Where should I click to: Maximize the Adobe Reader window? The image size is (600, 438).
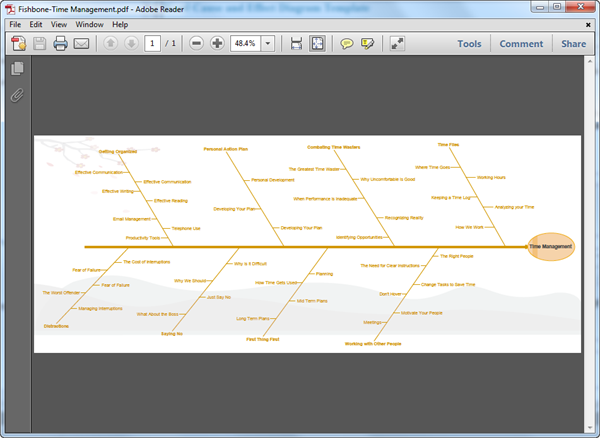(x=557, y=7)
